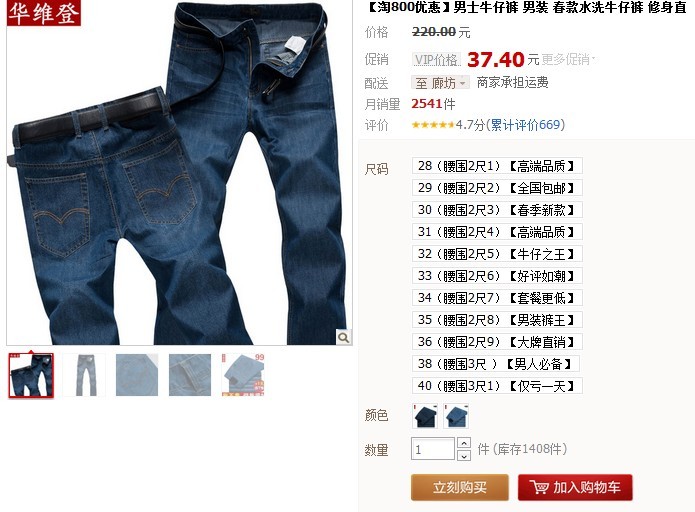Select size 28 (腰围2尺1) option

click(497, 166)
